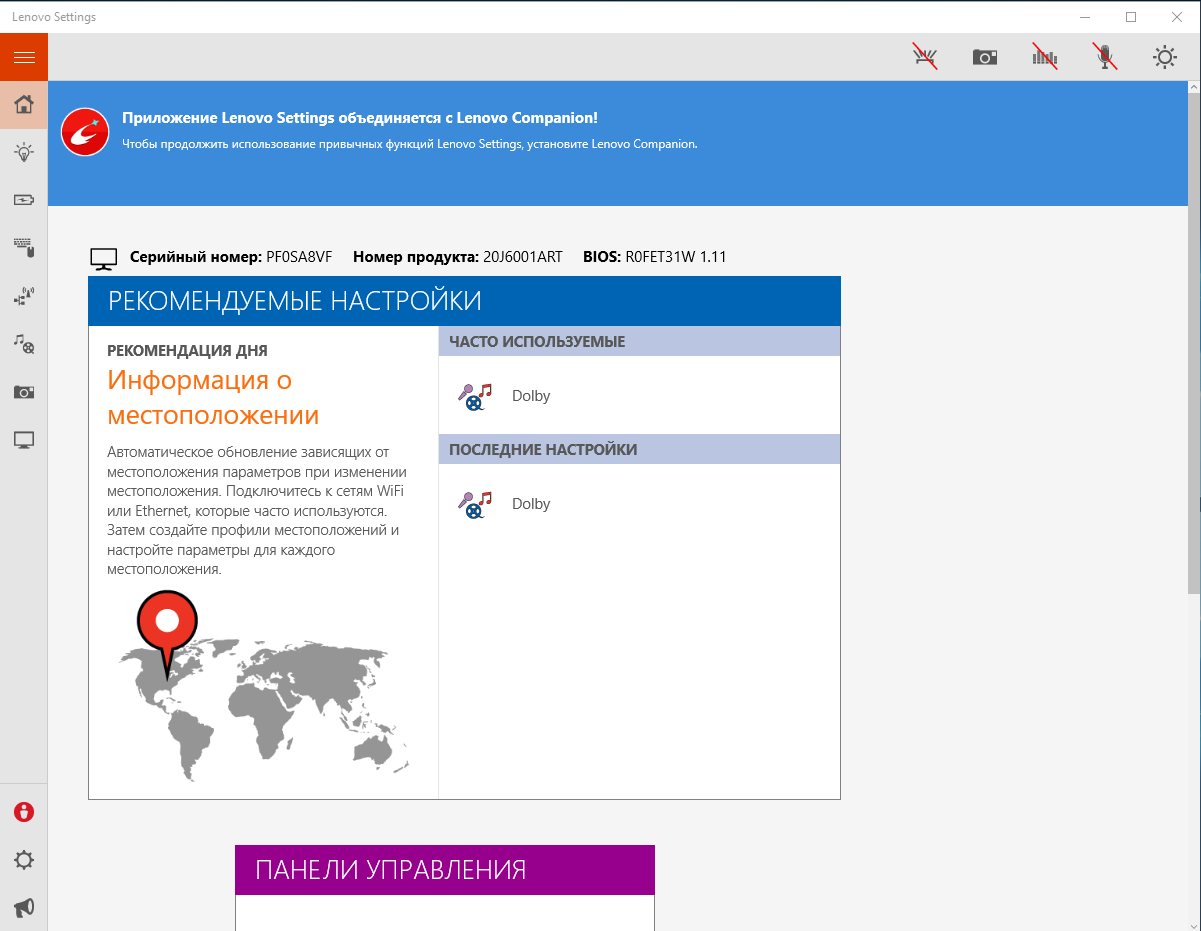Click the red alert icon in sidebar
Screen dimensions: 1201x931
[x=24, y=812]
